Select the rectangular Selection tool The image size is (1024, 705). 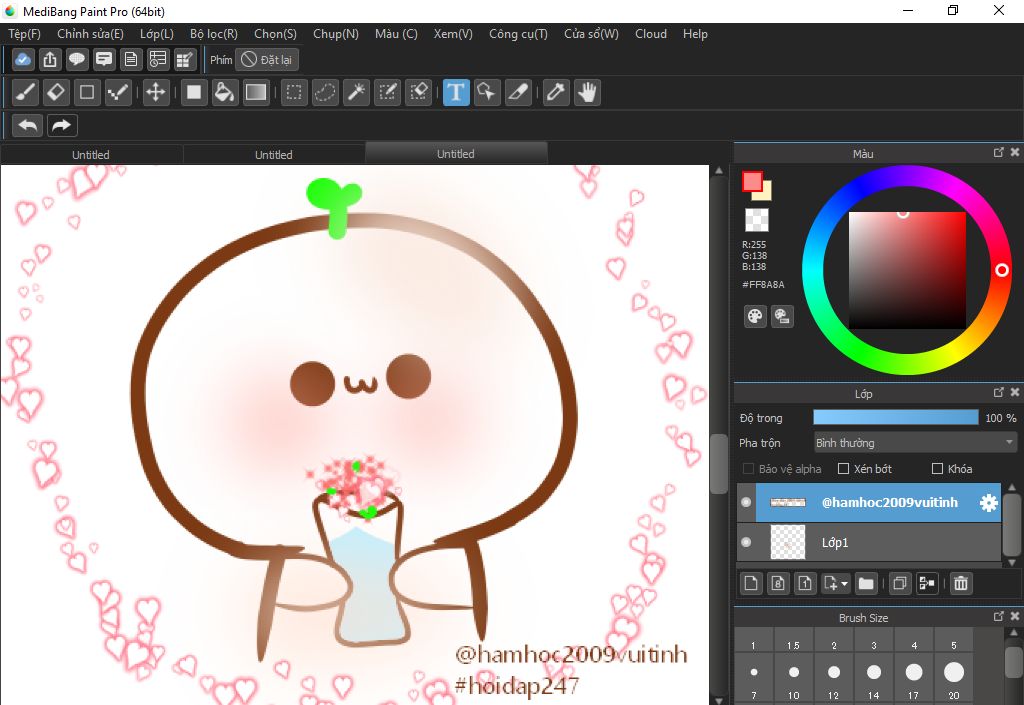tap(294, 92)
